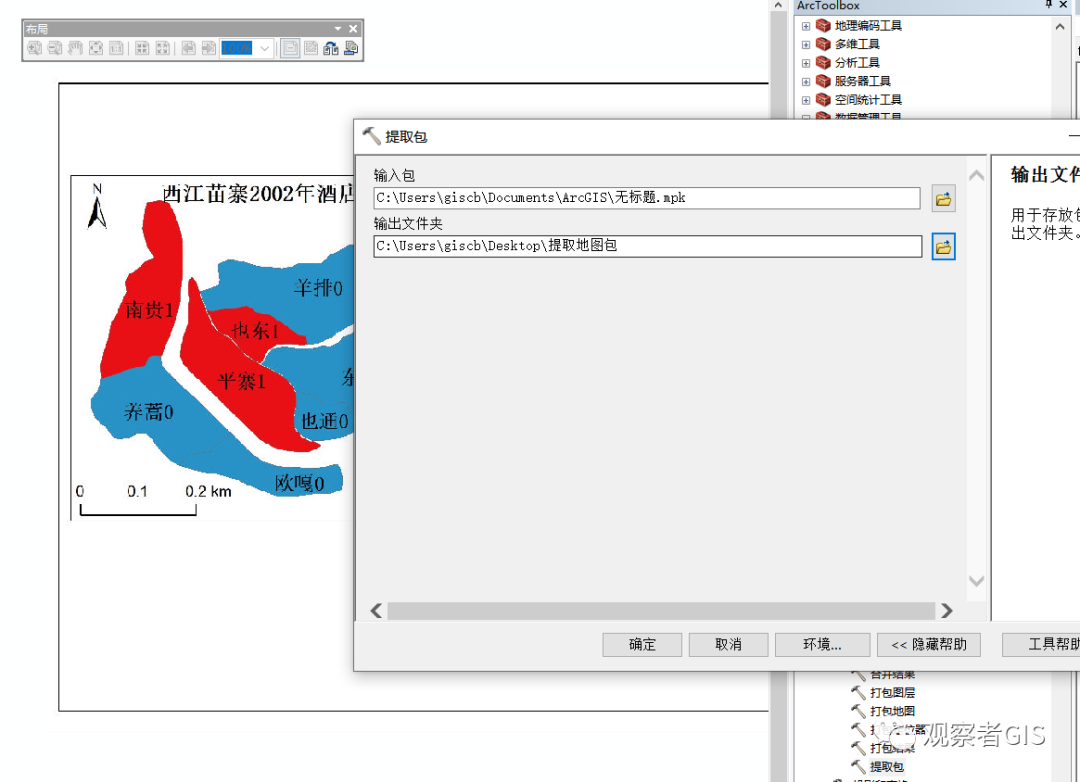Click the north arrow on the map
Image resolution: width=1080 pixels, height=782 pixels.
click(97, 206)
